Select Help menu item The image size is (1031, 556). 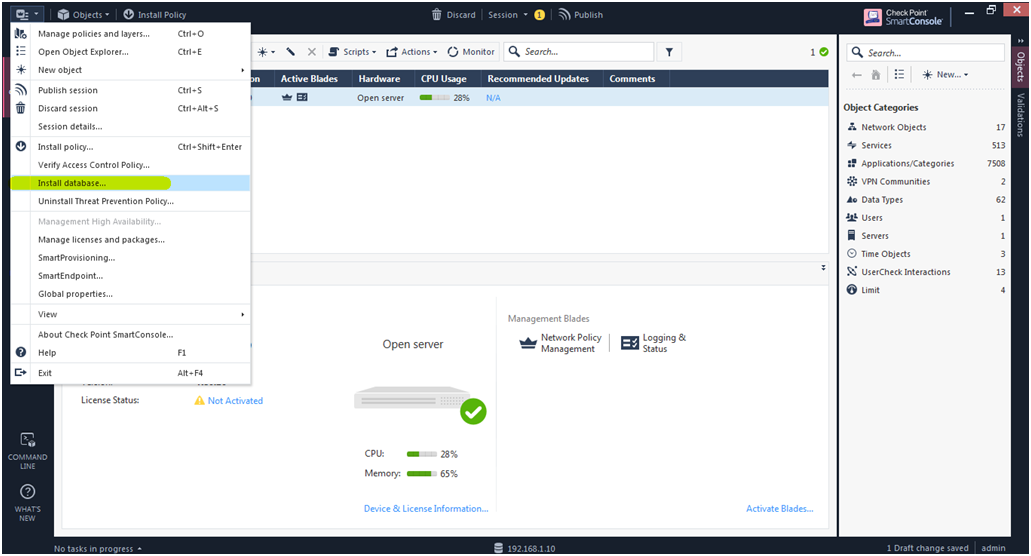pos(130,353)
